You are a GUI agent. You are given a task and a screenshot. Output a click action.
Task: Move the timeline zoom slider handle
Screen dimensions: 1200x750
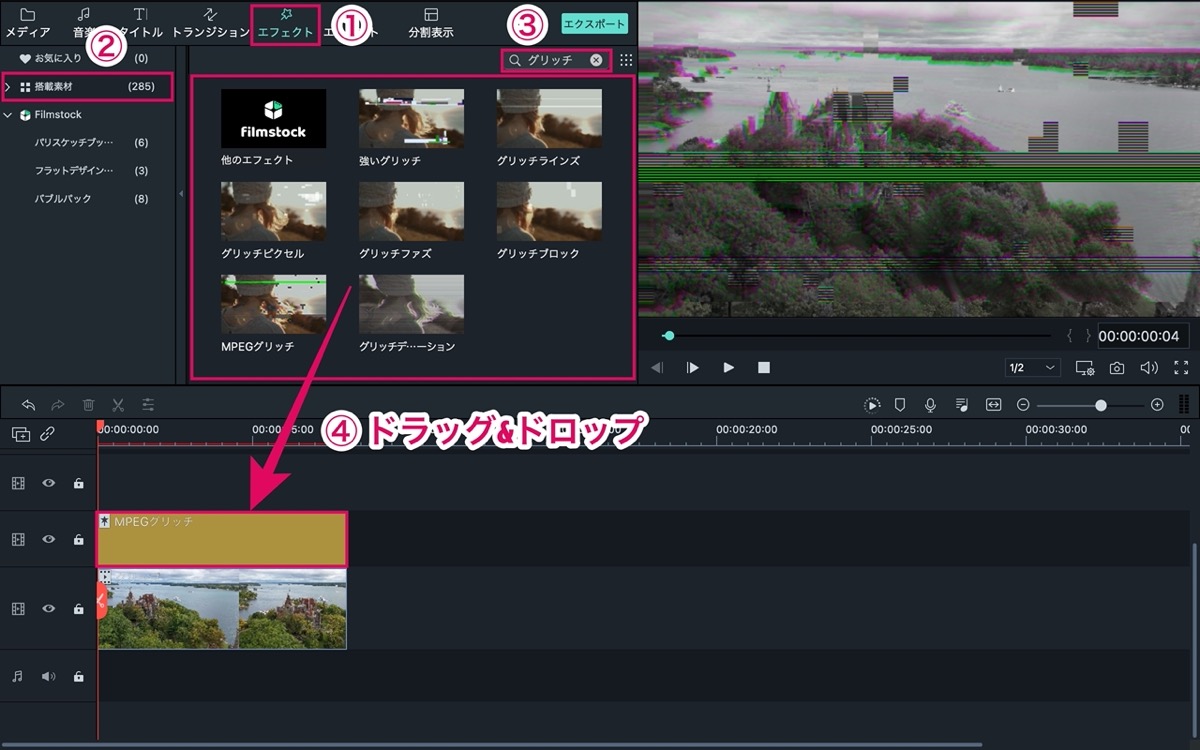coord(1101,405)
